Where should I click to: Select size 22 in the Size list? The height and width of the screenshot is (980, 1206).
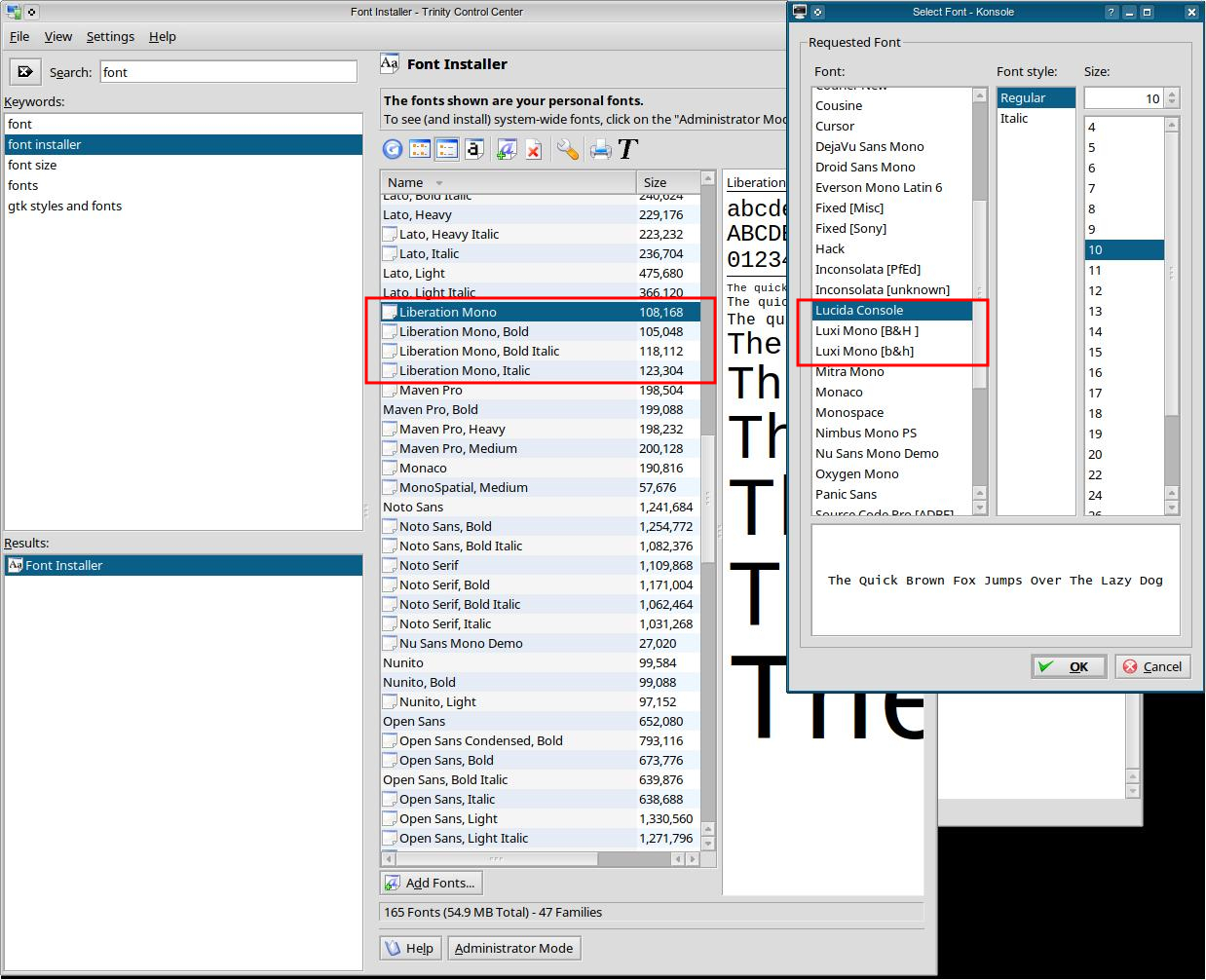point(1124,474)
